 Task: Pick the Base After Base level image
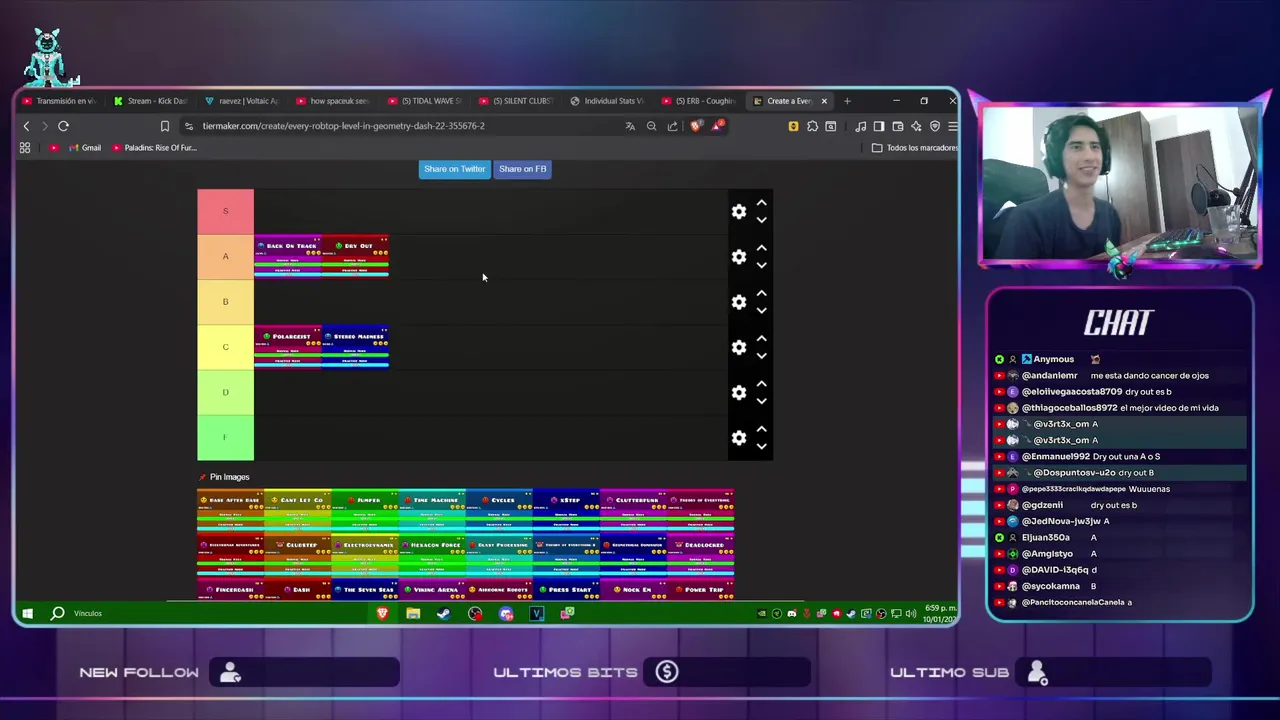230,510
